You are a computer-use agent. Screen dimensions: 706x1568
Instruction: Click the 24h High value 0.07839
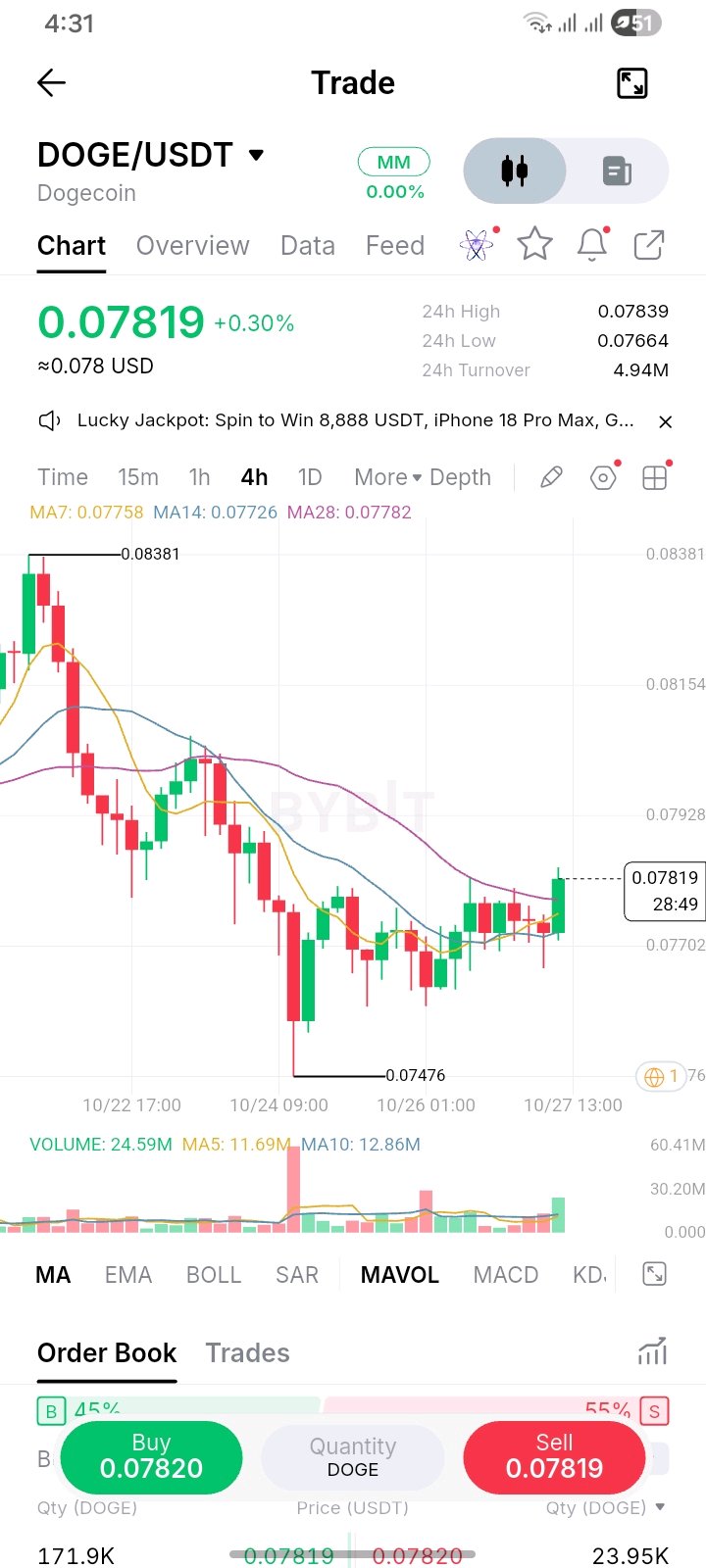click(x=633, y=312)
